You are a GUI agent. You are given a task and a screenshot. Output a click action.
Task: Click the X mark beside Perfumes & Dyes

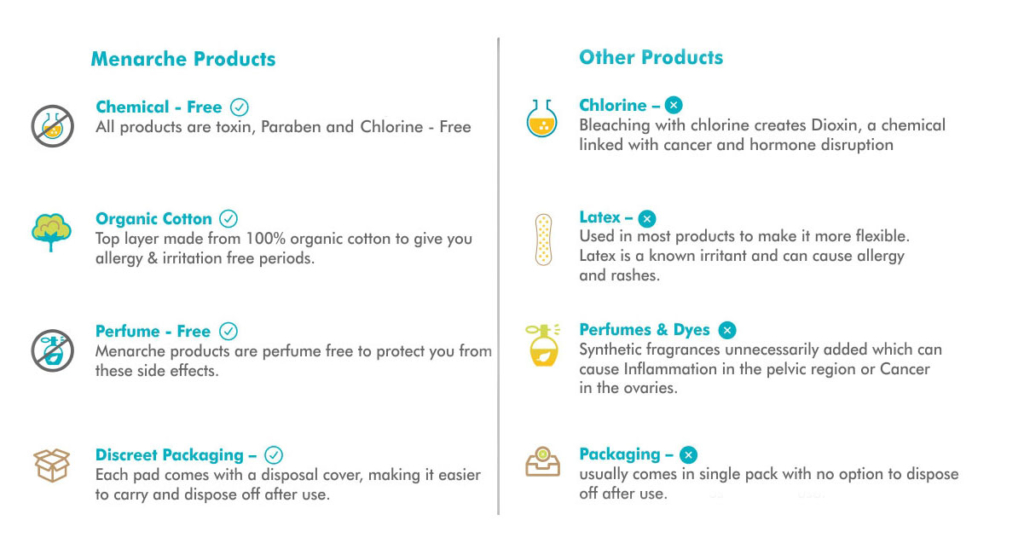pyautogui.click(x=727, y=330)
